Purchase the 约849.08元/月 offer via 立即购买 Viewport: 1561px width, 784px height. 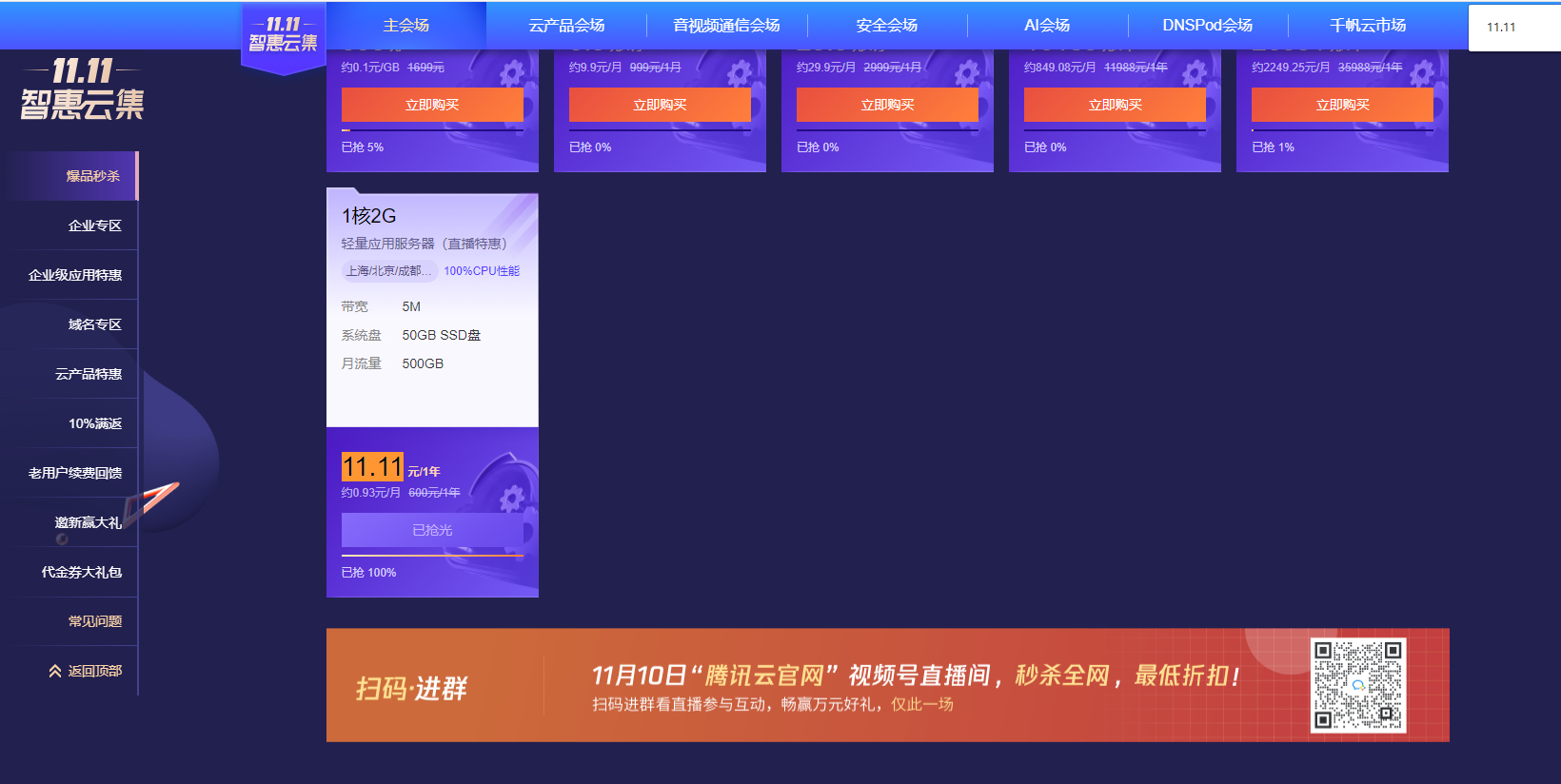coord(1115,105)
